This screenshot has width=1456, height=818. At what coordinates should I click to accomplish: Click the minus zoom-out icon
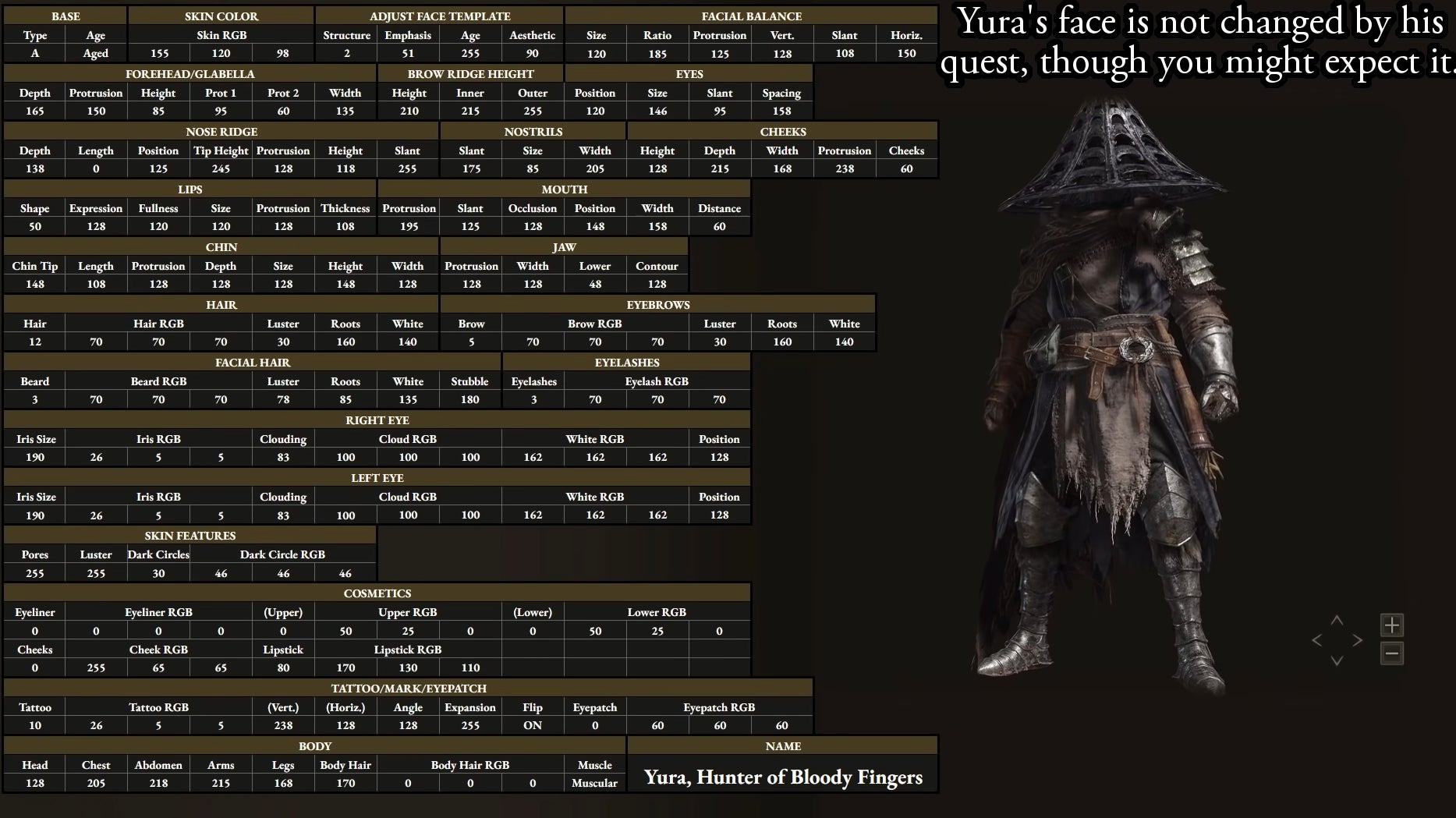[1392, 653]
